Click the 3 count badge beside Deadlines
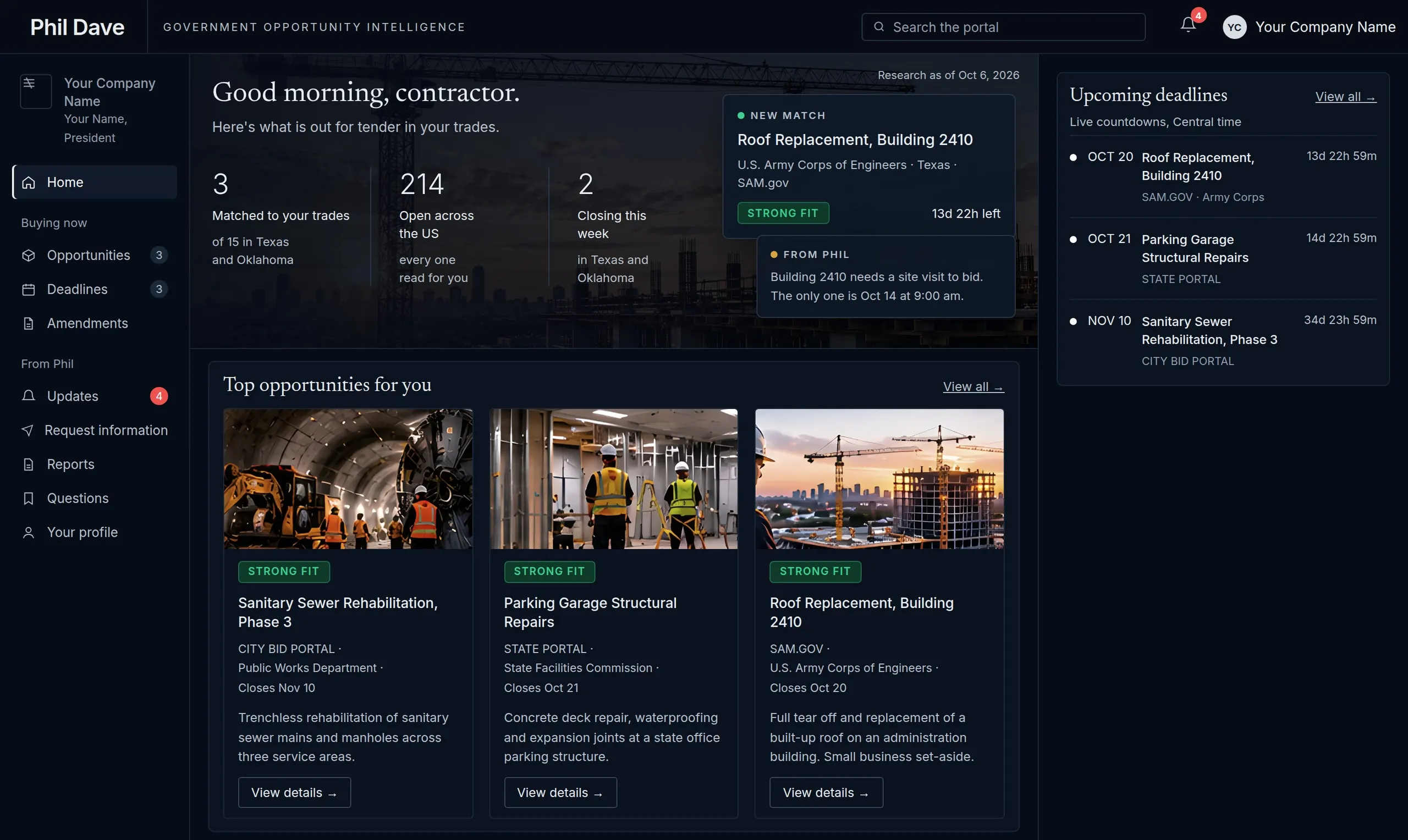Screen dimensions: 1408x840 pos(159,289)
